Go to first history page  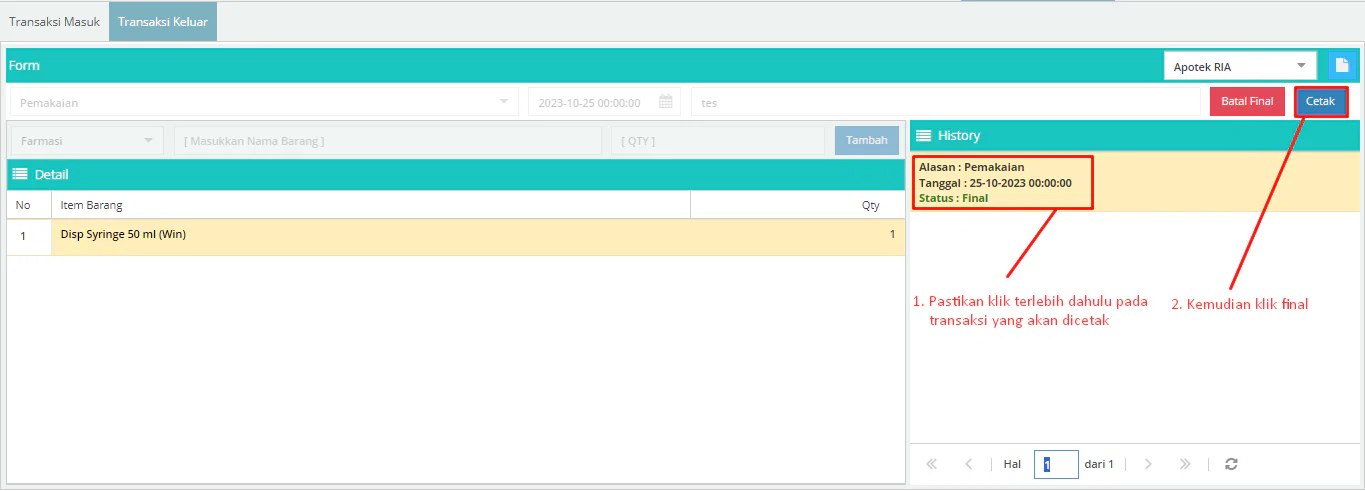931,464
